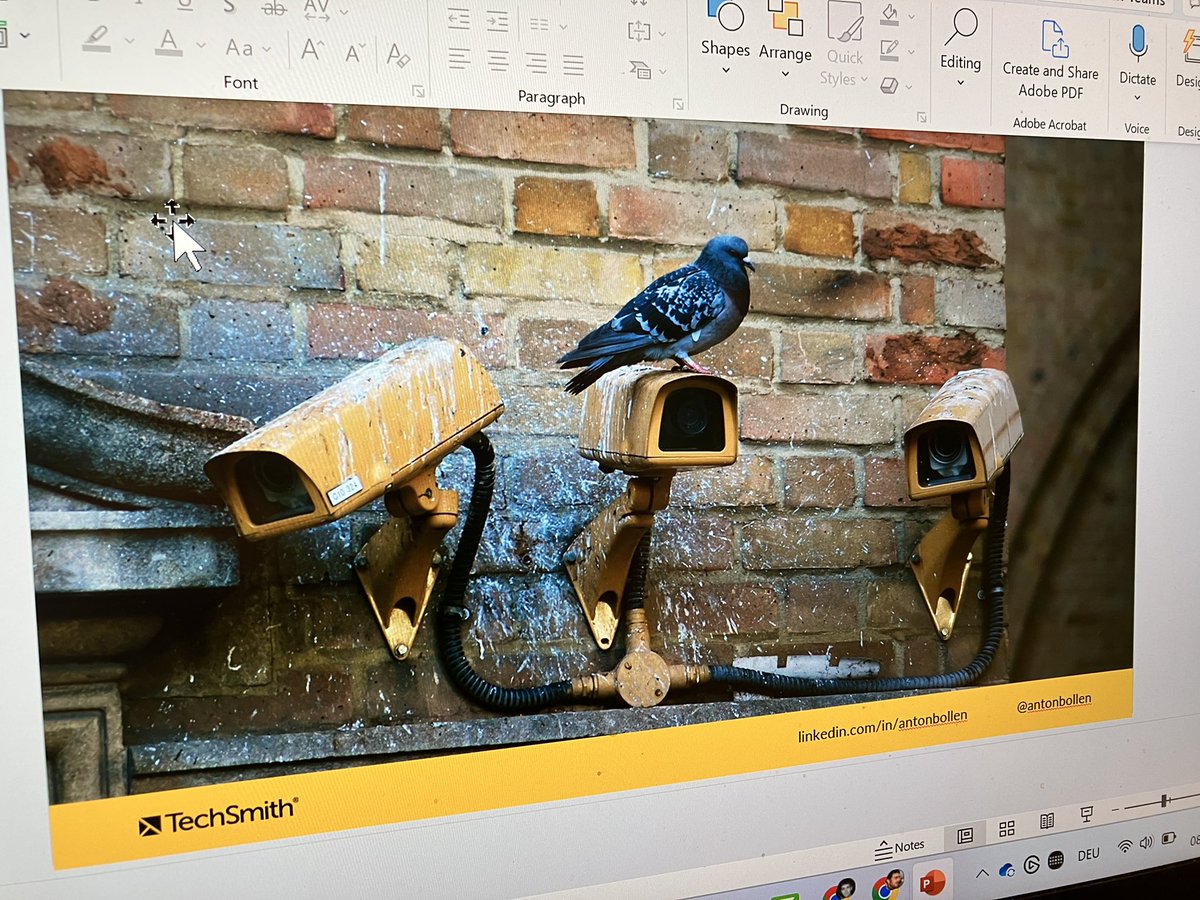Viewport: 1200px width, 900px height.
Task: Click Shape Effects icon
Action: (x=889, y=85)
